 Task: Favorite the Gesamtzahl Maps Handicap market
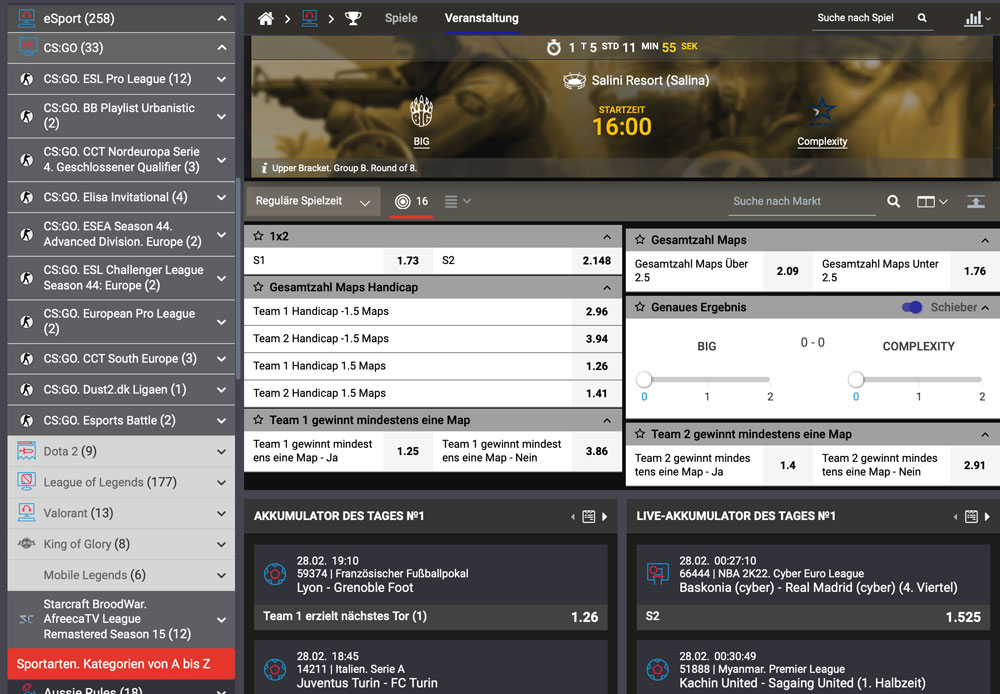tap(258, 287)
